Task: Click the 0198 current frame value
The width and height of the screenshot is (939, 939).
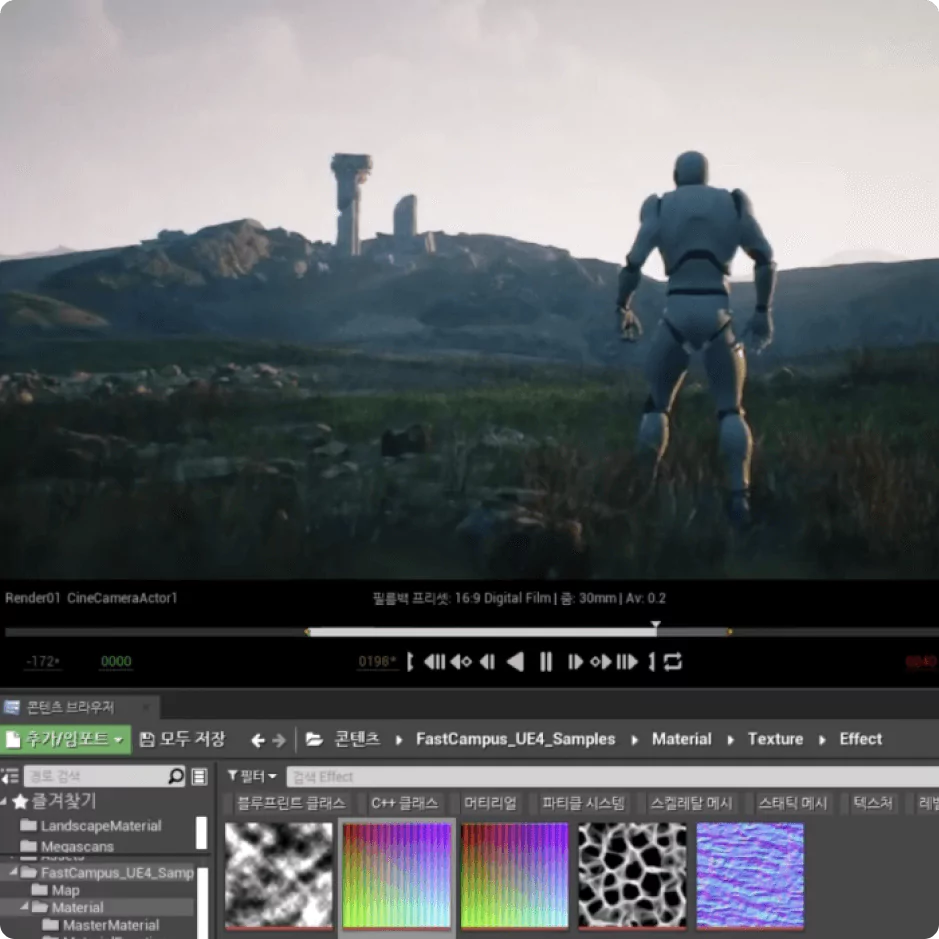Action: click(x=377, y=661)
